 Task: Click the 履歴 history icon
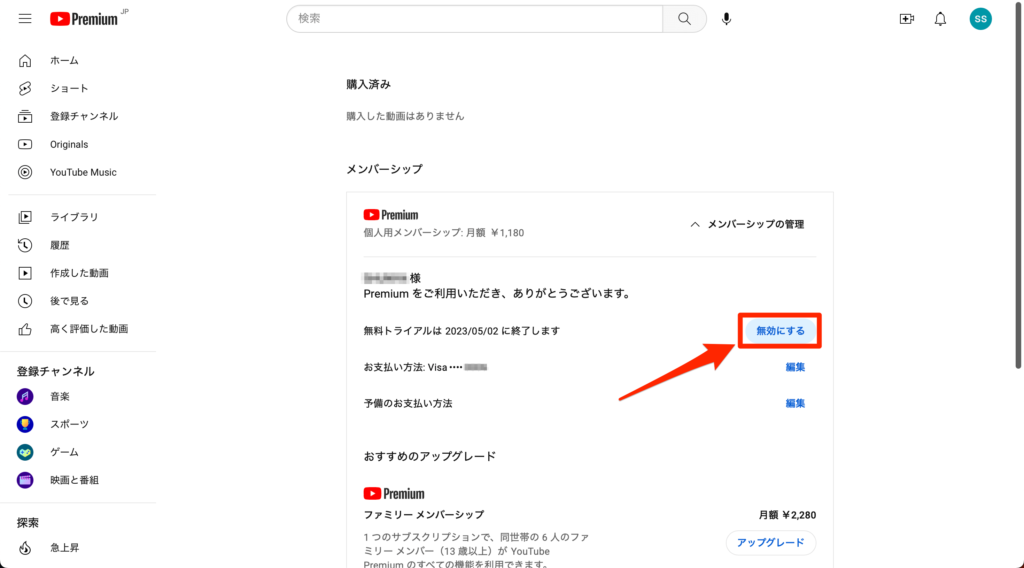pyautogui.click(x=25, y=245)
